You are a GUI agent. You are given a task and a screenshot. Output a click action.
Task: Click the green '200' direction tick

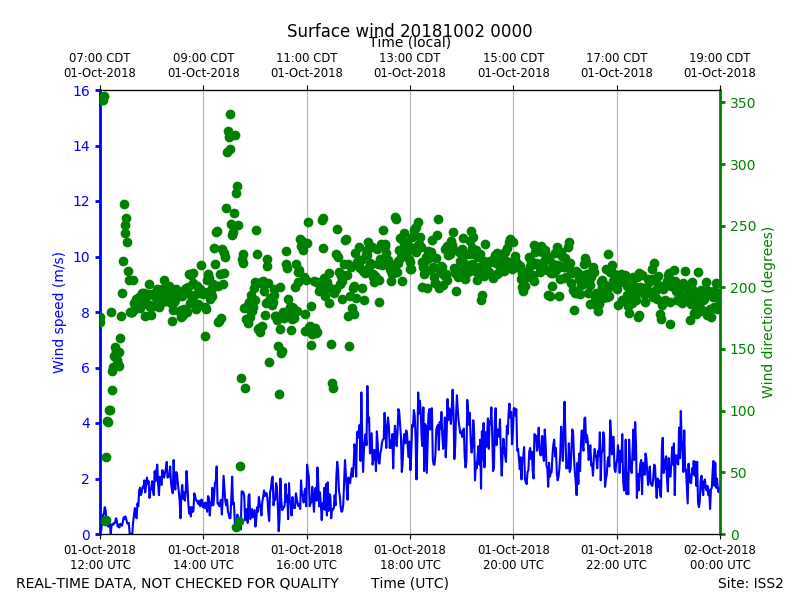pyautogui.click(x=742, y=288)
